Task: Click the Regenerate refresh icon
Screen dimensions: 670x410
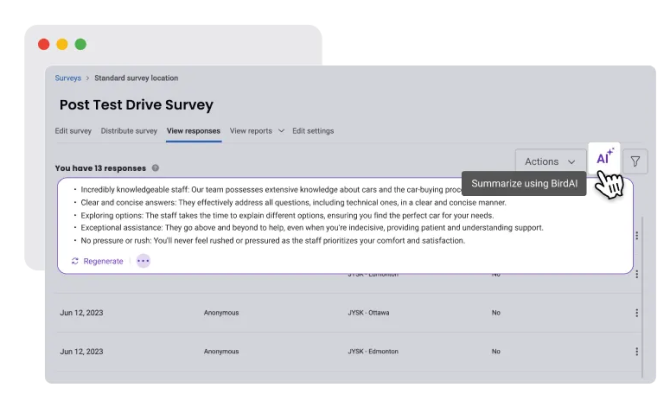Action: pos(75,261)
